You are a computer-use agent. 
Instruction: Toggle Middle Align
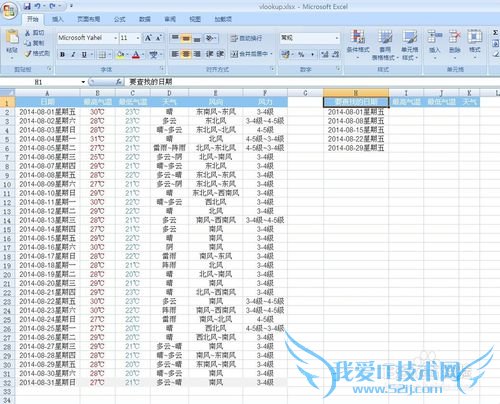click(186, 38)
